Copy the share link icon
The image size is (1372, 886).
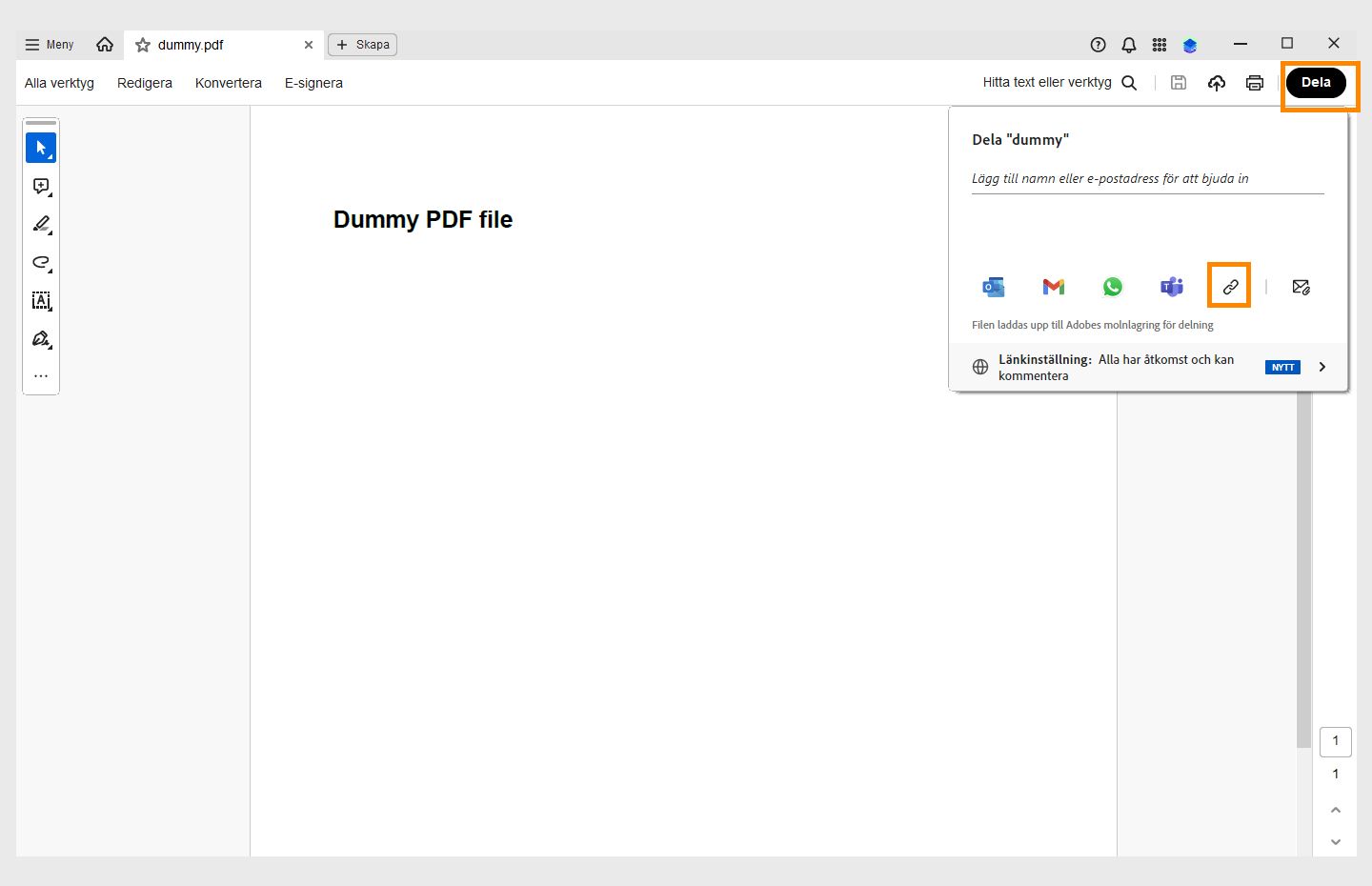tap(1230, 286)
